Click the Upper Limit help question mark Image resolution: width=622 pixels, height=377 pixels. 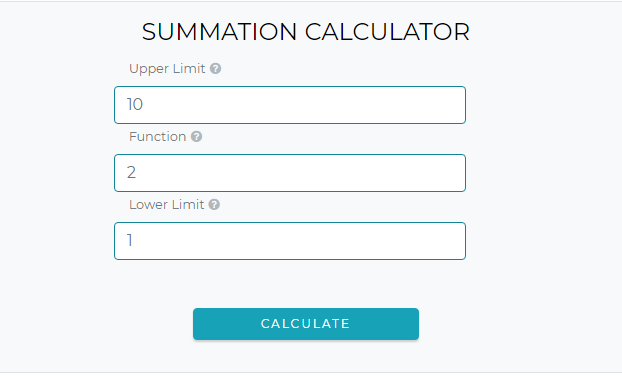coord(215,69)
